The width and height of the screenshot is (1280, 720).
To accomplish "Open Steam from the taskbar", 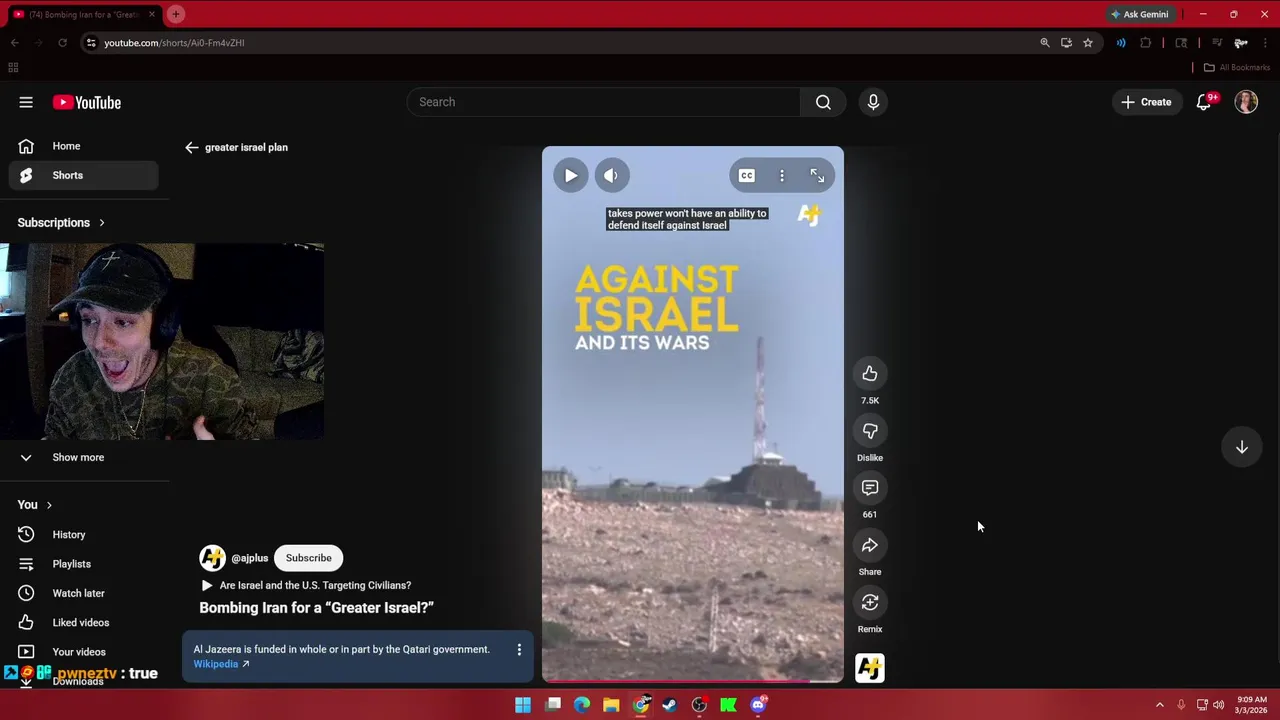I will [669, 705].
